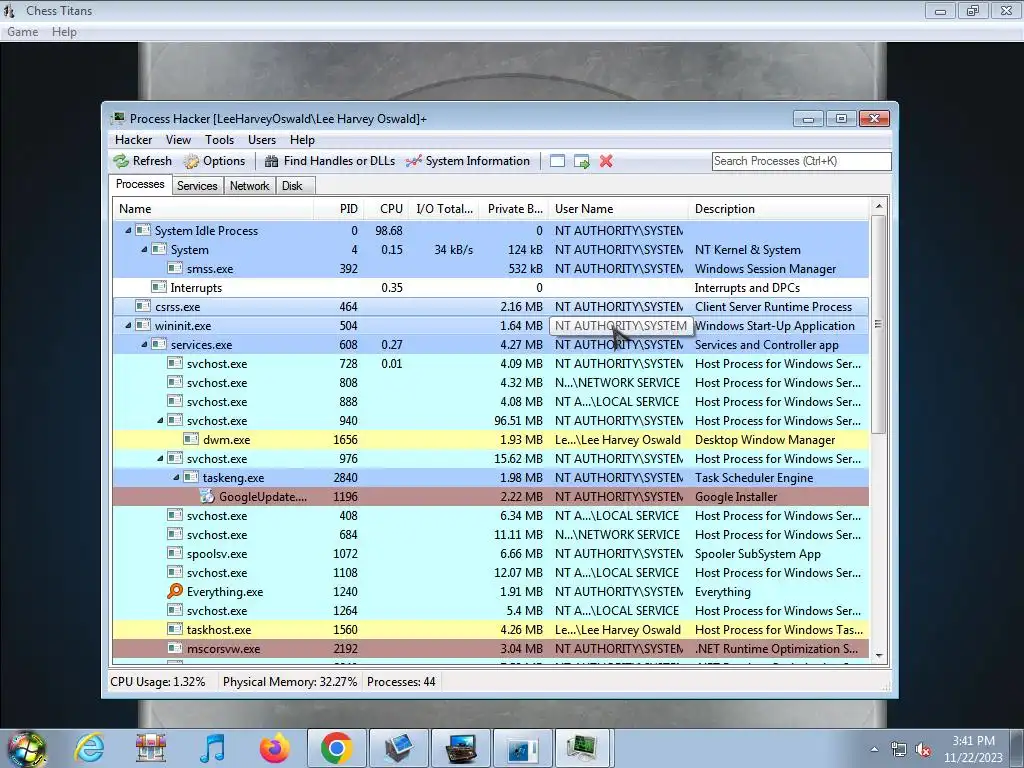Click the mscorsvw.exe process icon
Image resolution: width=1024 pixels, height=768 pixels.
[x=174, y=648]
